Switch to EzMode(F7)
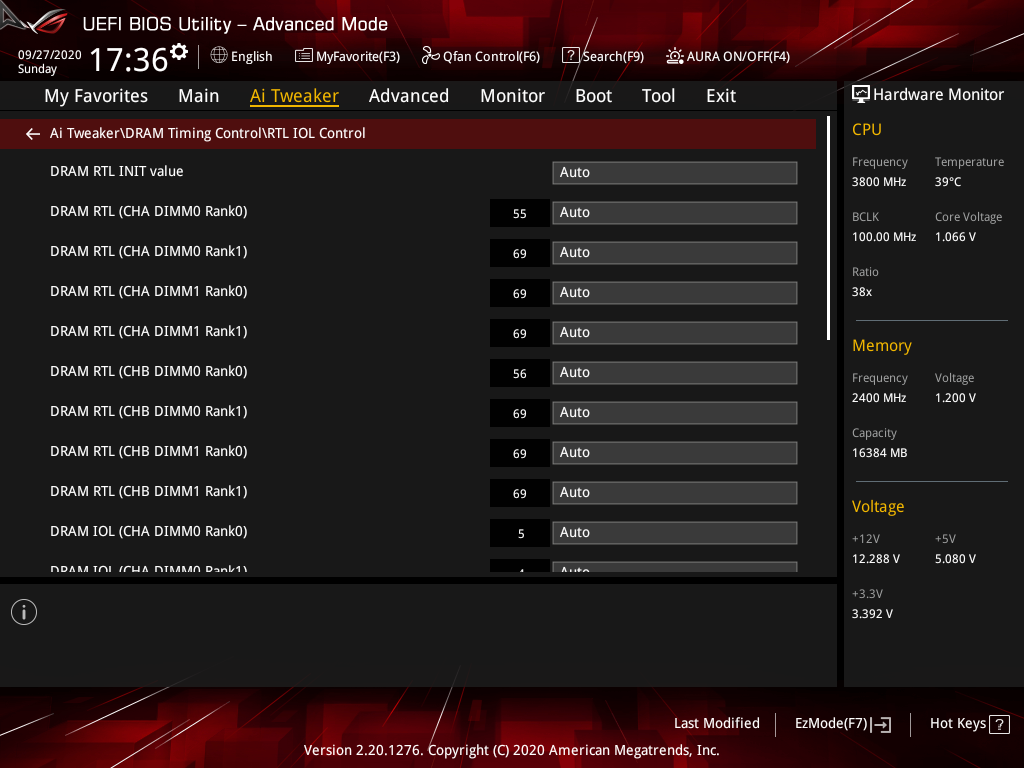Screen dimensions: 1024x768 [831, 724]
